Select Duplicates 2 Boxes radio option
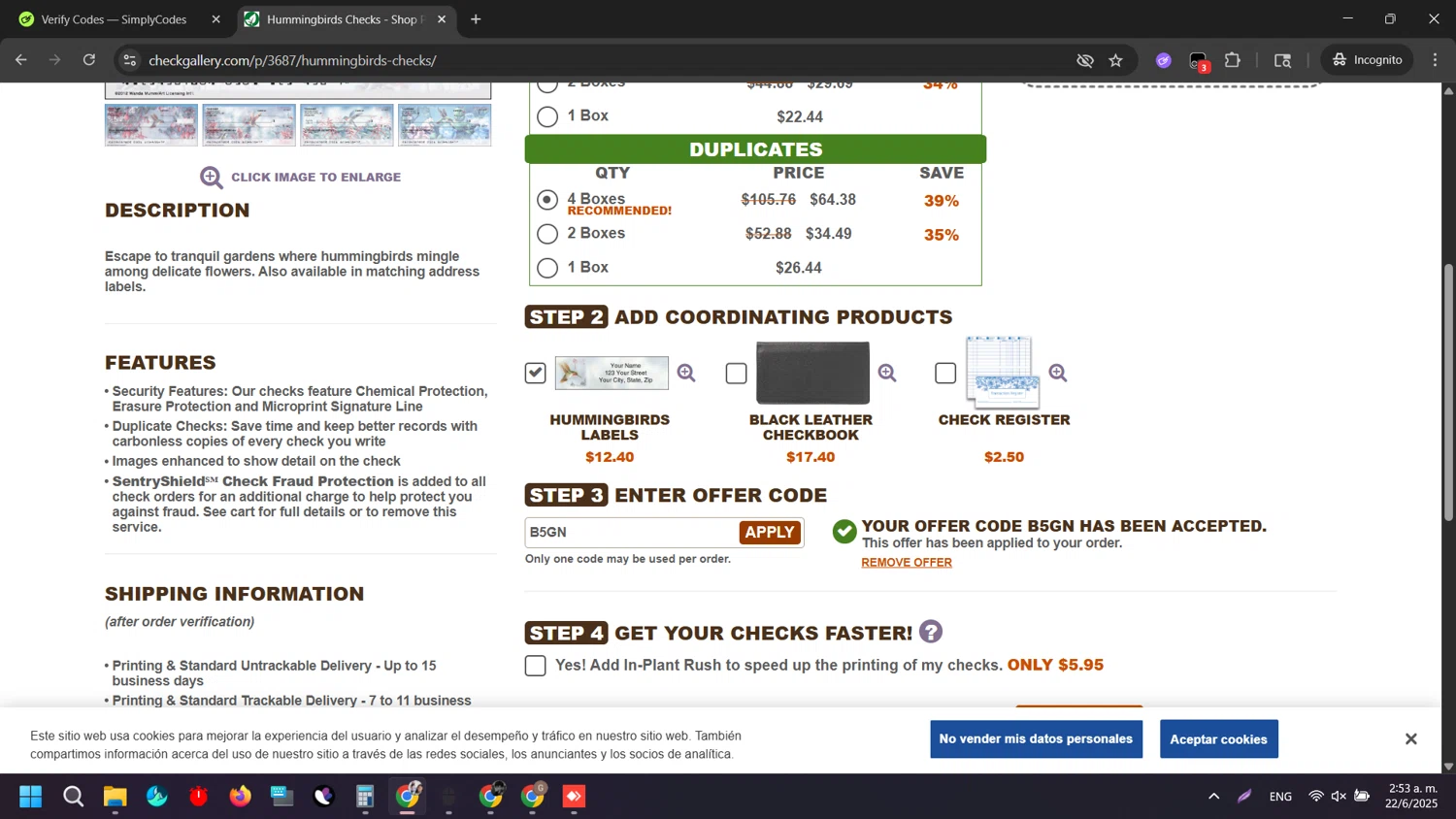This screenshot has height=819, width=1456. click(547, 234)
